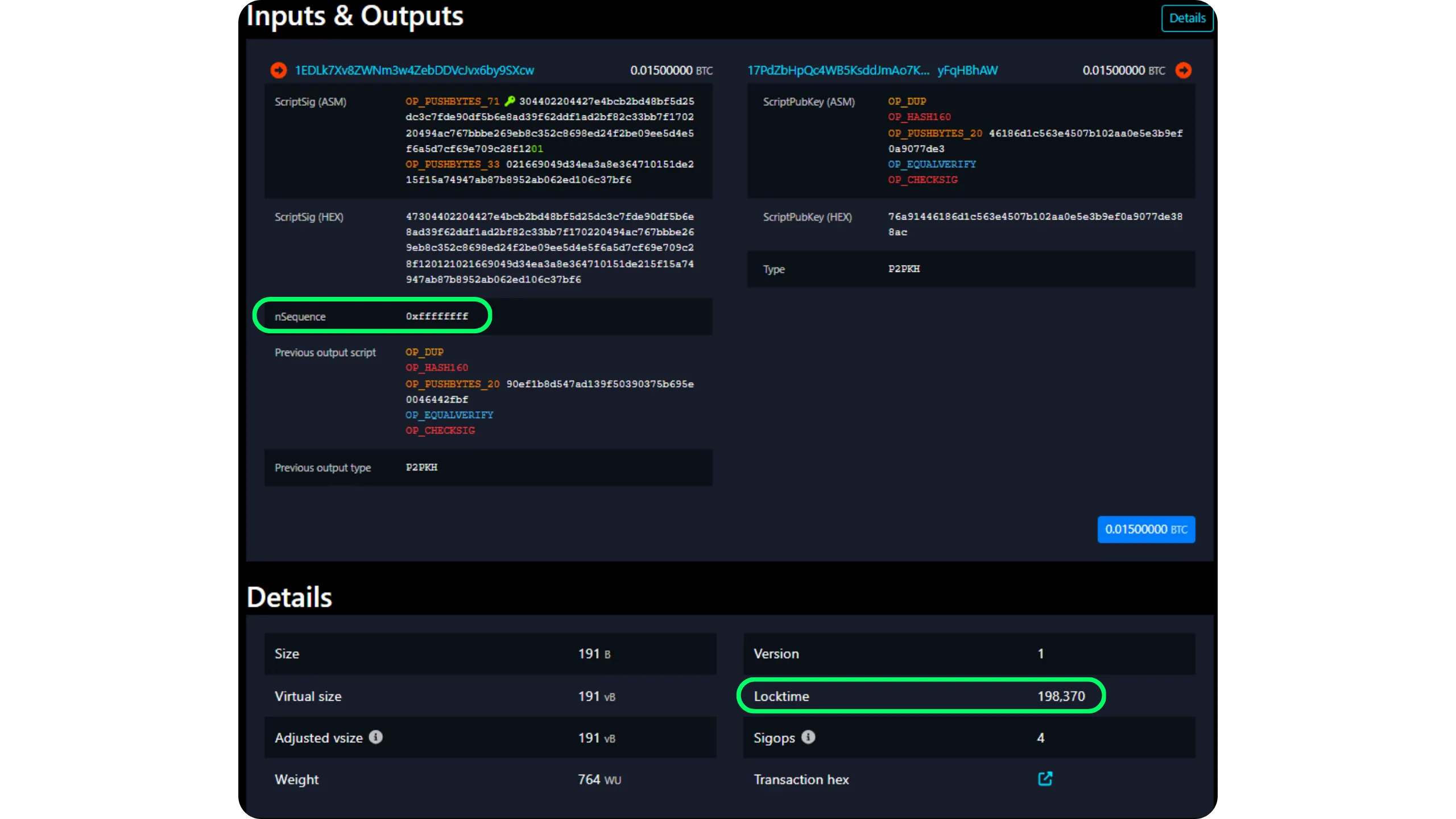Screen dimensions: 1456x819
Task: Click the ScriptPubKey (ASM) label
Action: tap(809, 102)
